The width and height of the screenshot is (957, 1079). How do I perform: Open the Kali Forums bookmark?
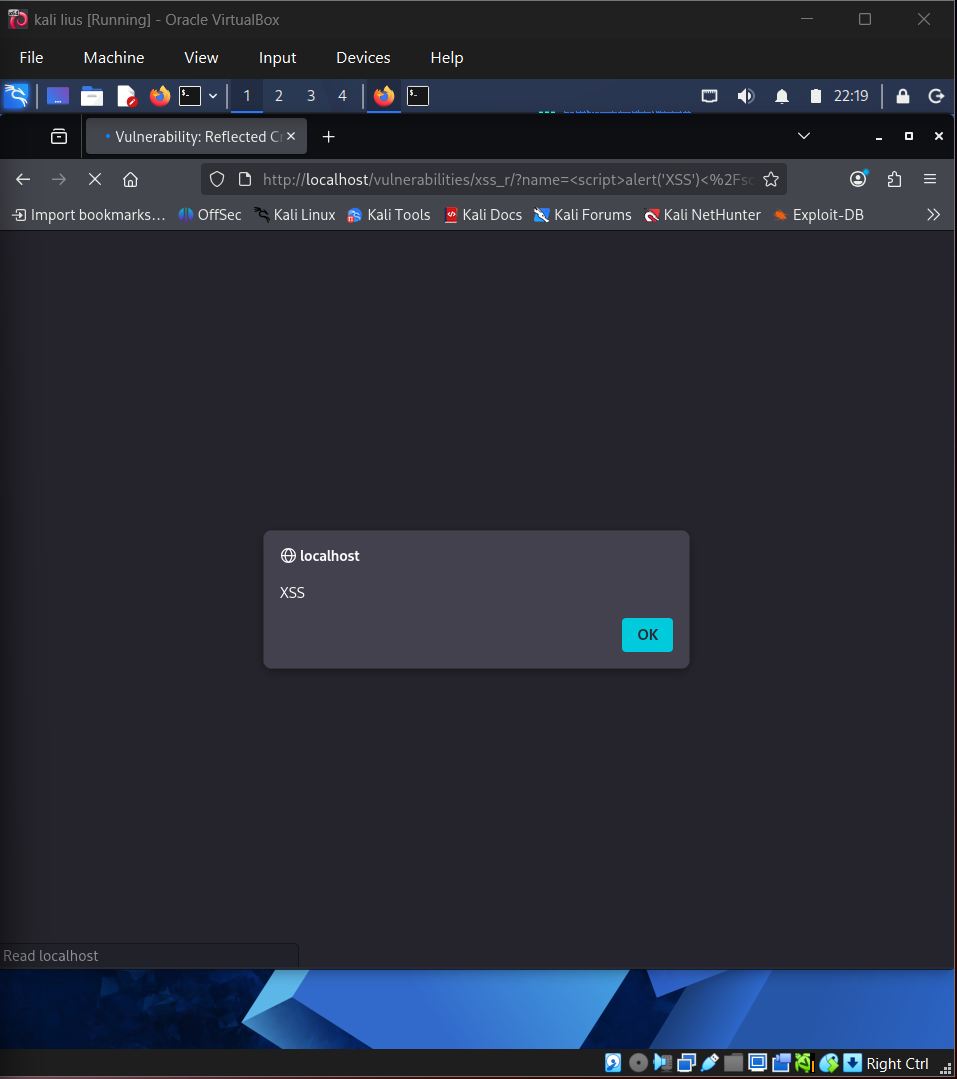583,215
